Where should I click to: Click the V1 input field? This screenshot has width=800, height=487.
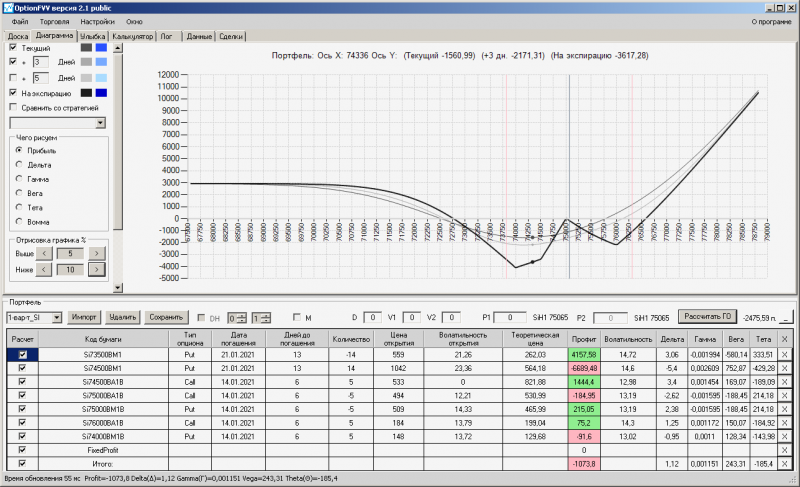[412, 318]
